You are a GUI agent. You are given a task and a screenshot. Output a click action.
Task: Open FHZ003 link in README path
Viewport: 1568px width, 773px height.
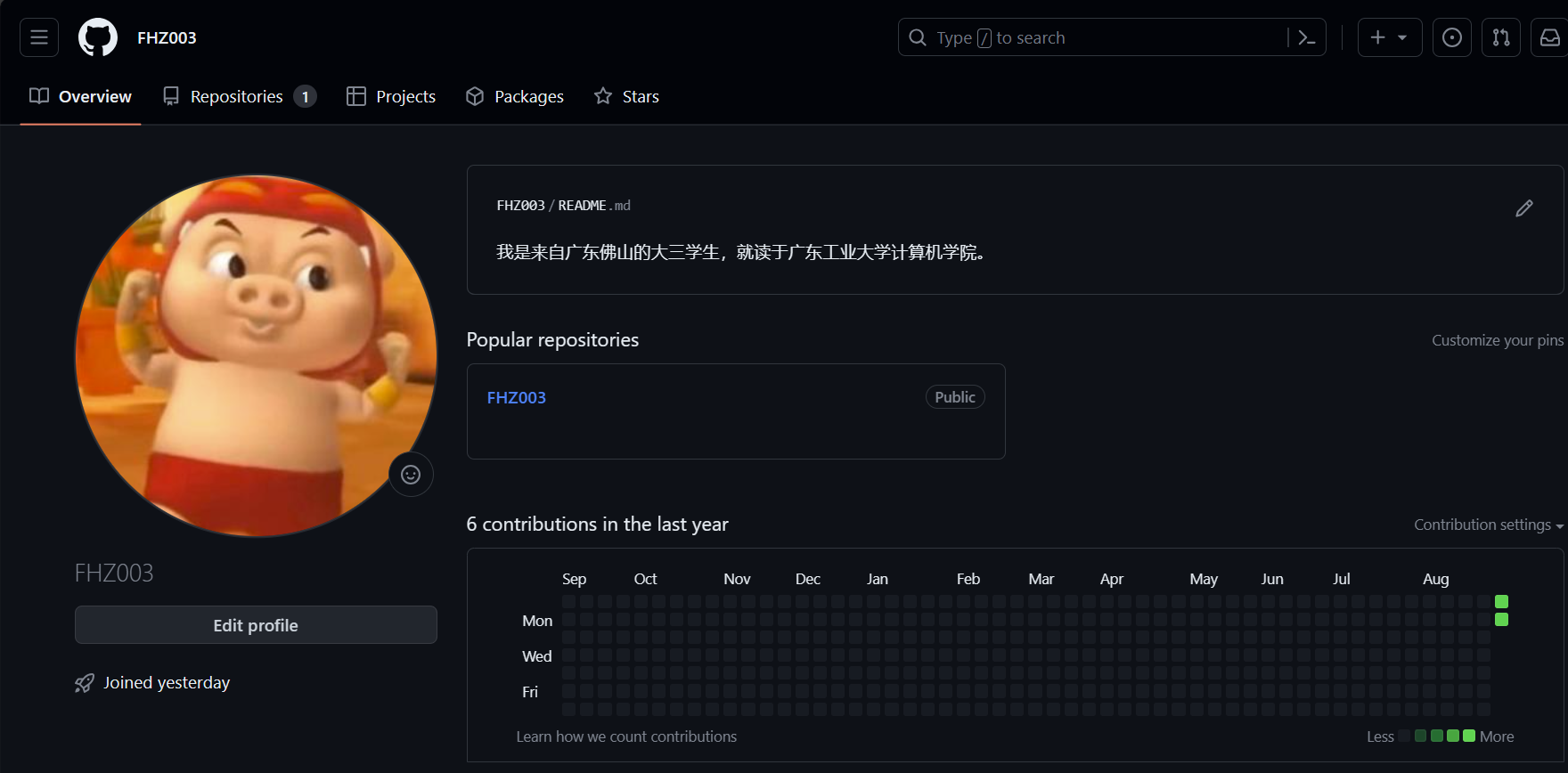coord(520,206)
